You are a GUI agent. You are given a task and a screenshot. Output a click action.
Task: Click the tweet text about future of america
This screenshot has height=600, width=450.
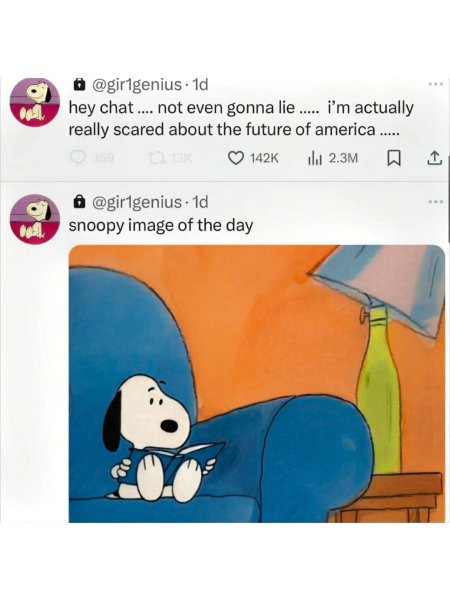pyautogui.click(x=241, y=119)
